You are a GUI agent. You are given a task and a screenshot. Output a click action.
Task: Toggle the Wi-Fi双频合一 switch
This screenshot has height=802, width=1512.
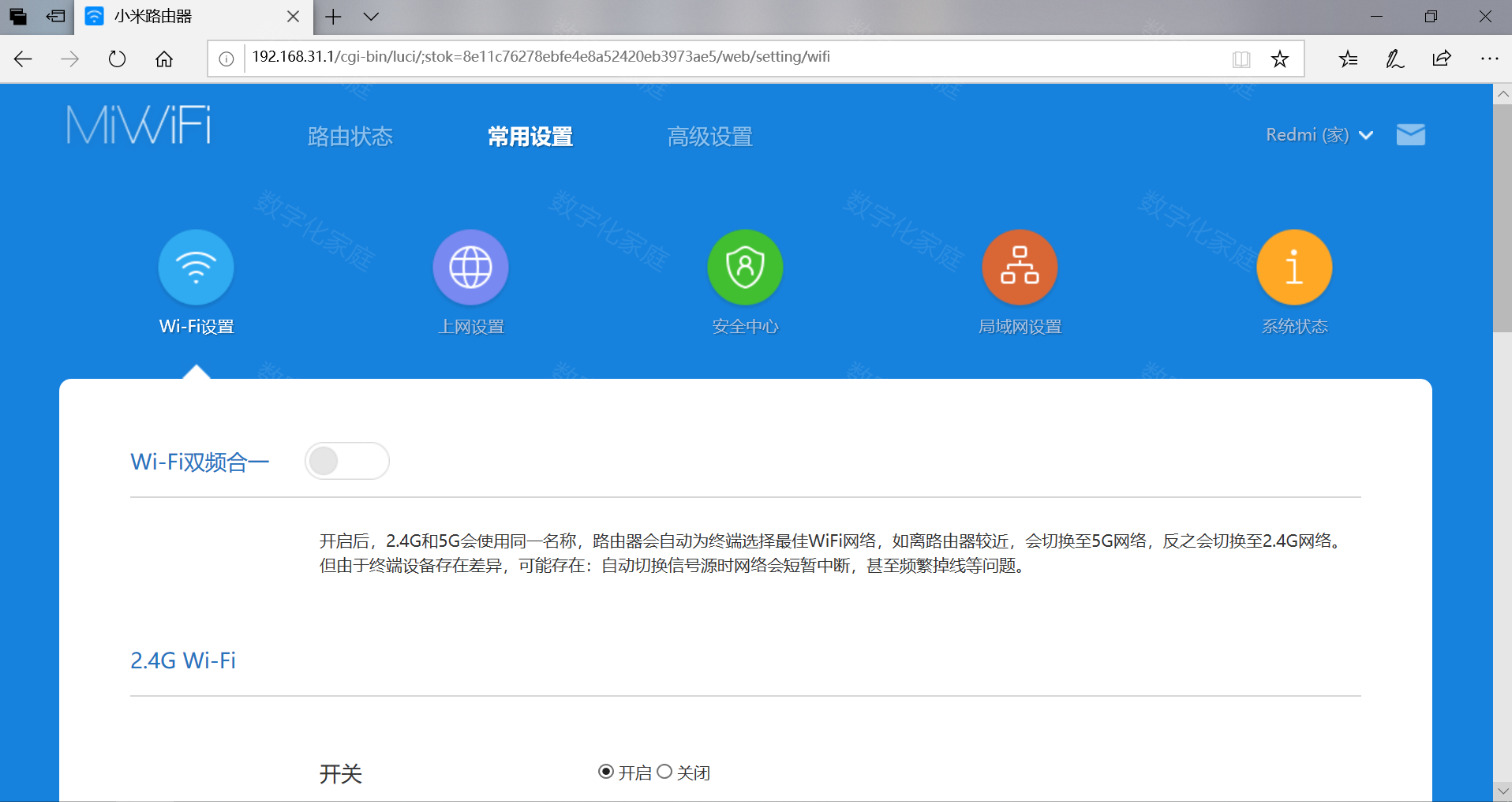pyautogui.click(x=346, y=461)
